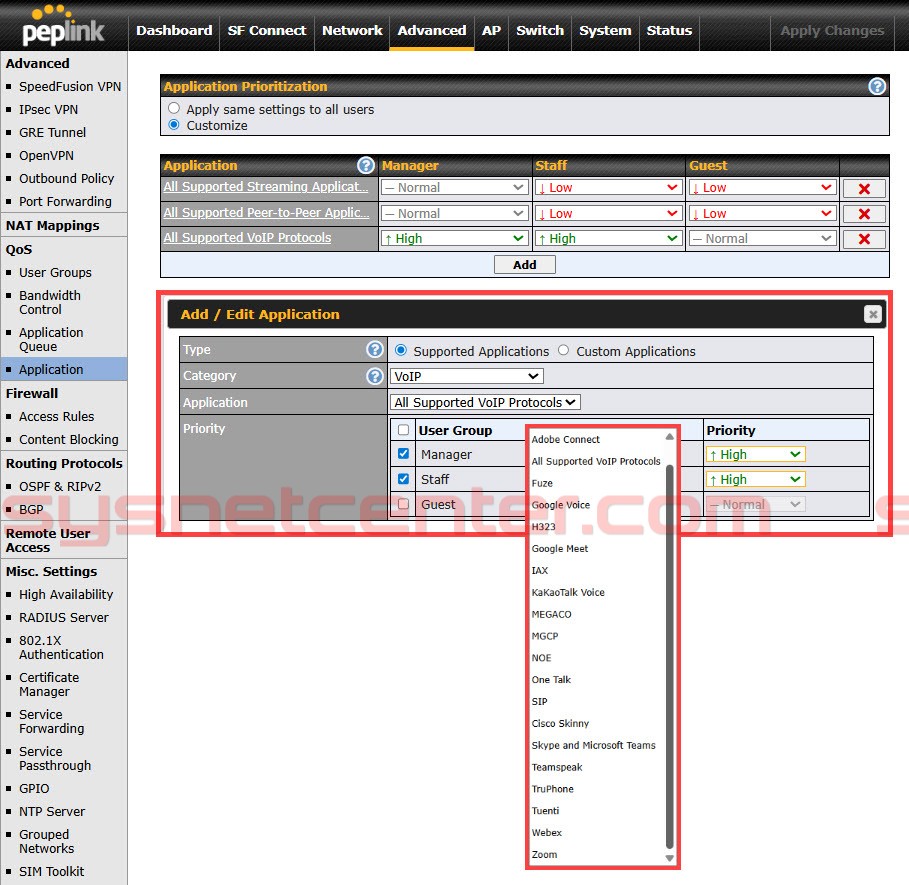Open the Switch tab
Screen dimensions: 909x885
click(540, 30)
